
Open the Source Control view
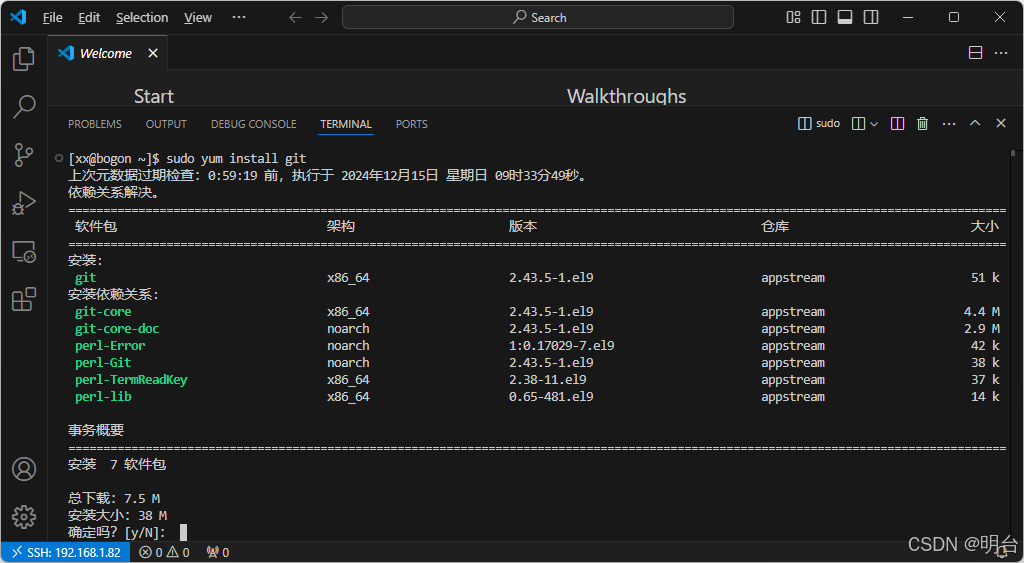click(x=24, y=155)
